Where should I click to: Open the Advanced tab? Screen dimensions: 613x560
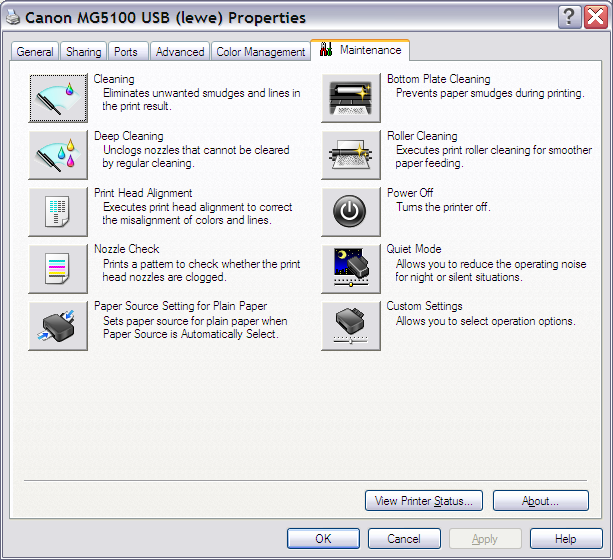point(180,52)
